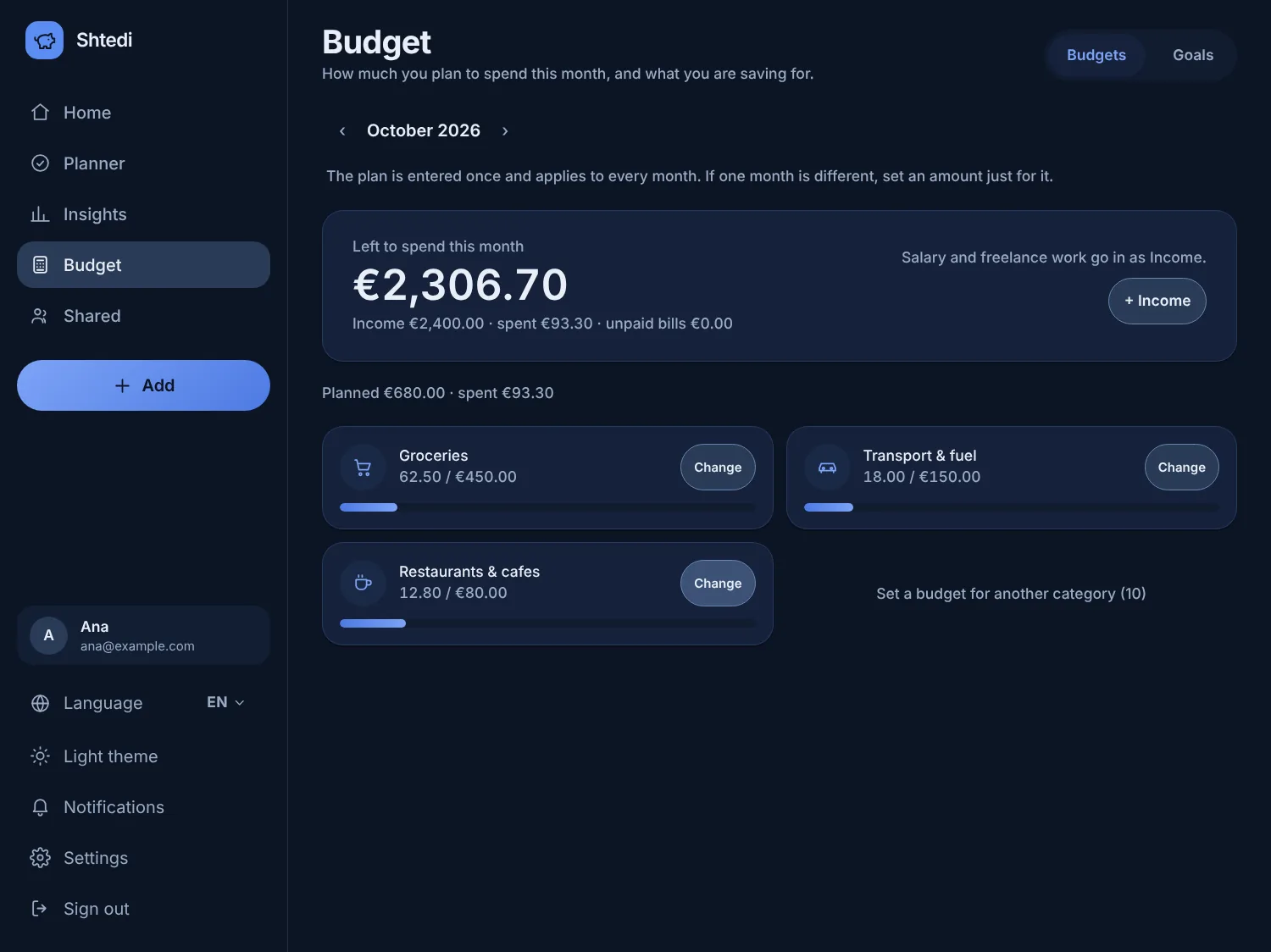Screen dimensions: 1271x952
Task: Open Home from the sidebar
Action: click(143, 113)
